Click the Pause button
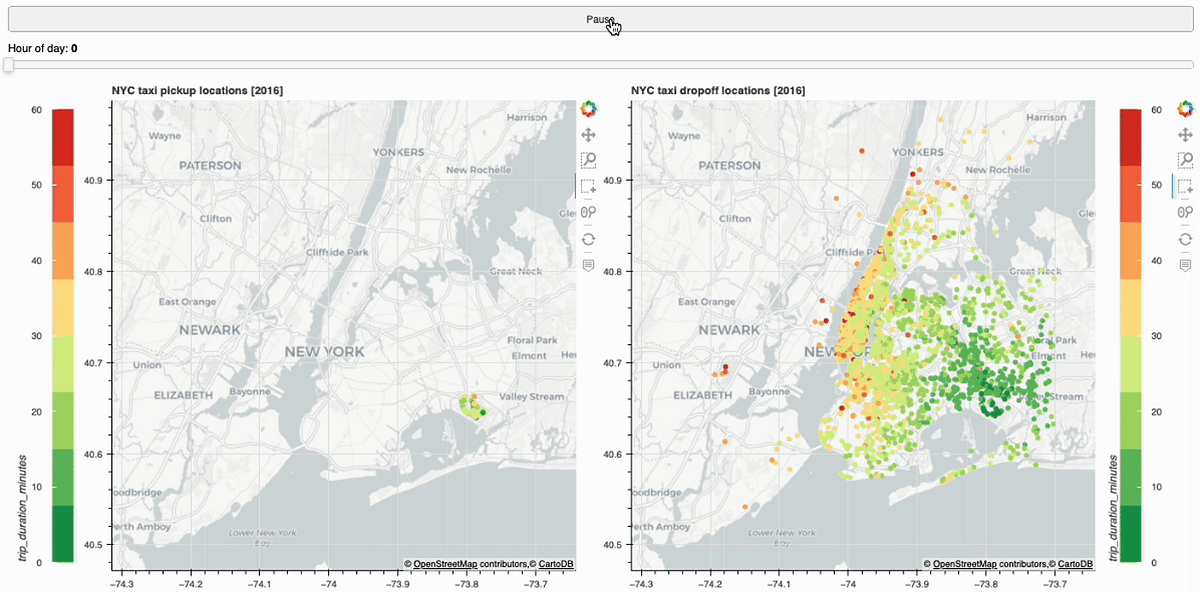The width and height of the screenshot is (1200, 592). 600,18
